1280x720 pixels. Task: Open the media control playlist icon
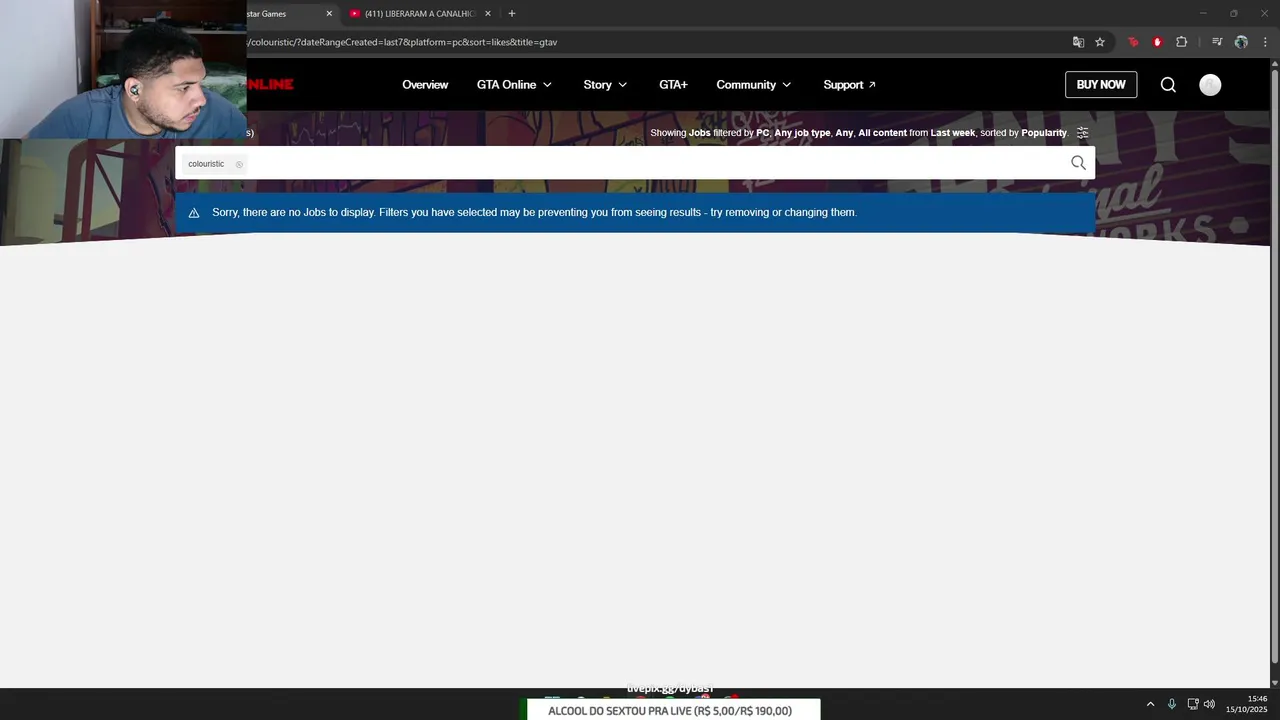coord(1217,42)
